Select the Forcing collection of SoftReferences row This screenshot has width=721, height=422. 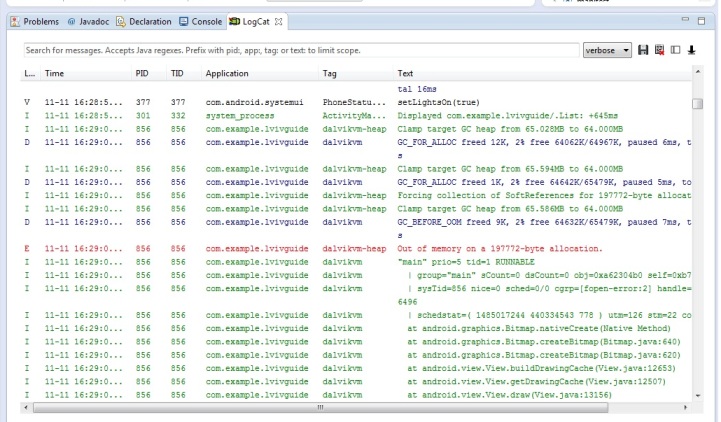pyautogui.click(x=356, y=195)
